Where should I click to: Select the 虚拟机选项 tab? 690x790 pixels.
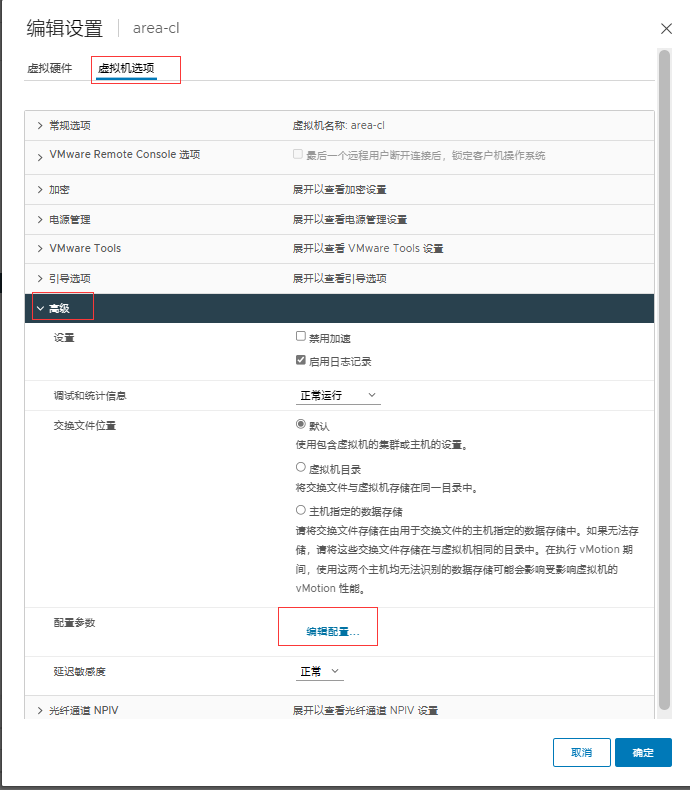pyautogui.click(x=126, y=68)
